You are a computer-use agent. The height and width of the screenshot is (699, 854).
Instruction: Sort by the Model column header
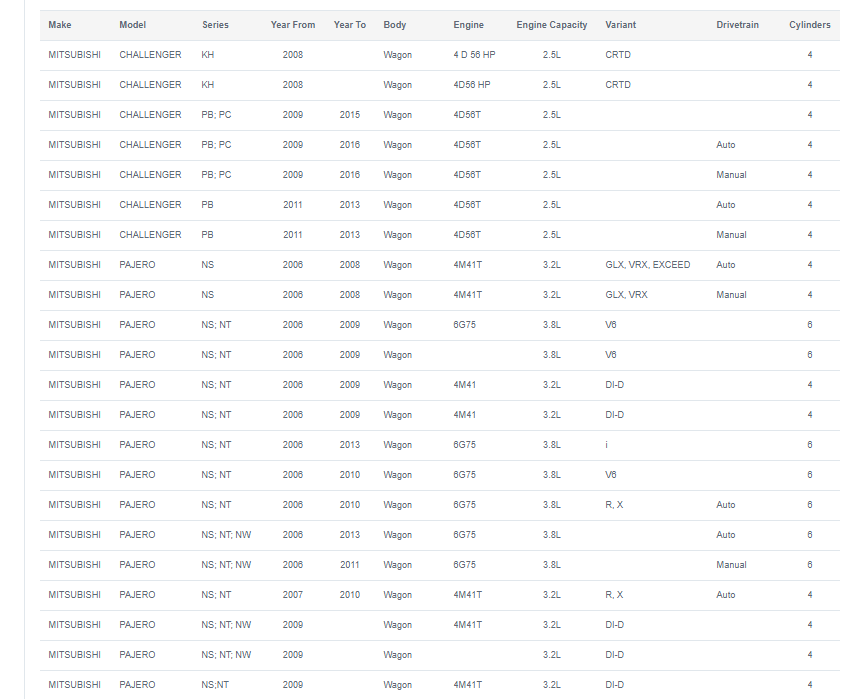tap(132, 25)
